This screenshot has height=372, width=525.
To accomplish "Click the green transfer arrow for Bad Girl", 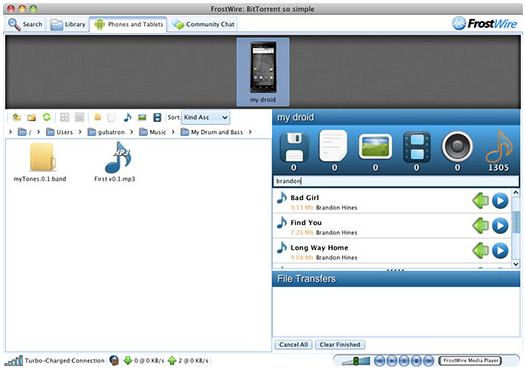I will (481, 201).
